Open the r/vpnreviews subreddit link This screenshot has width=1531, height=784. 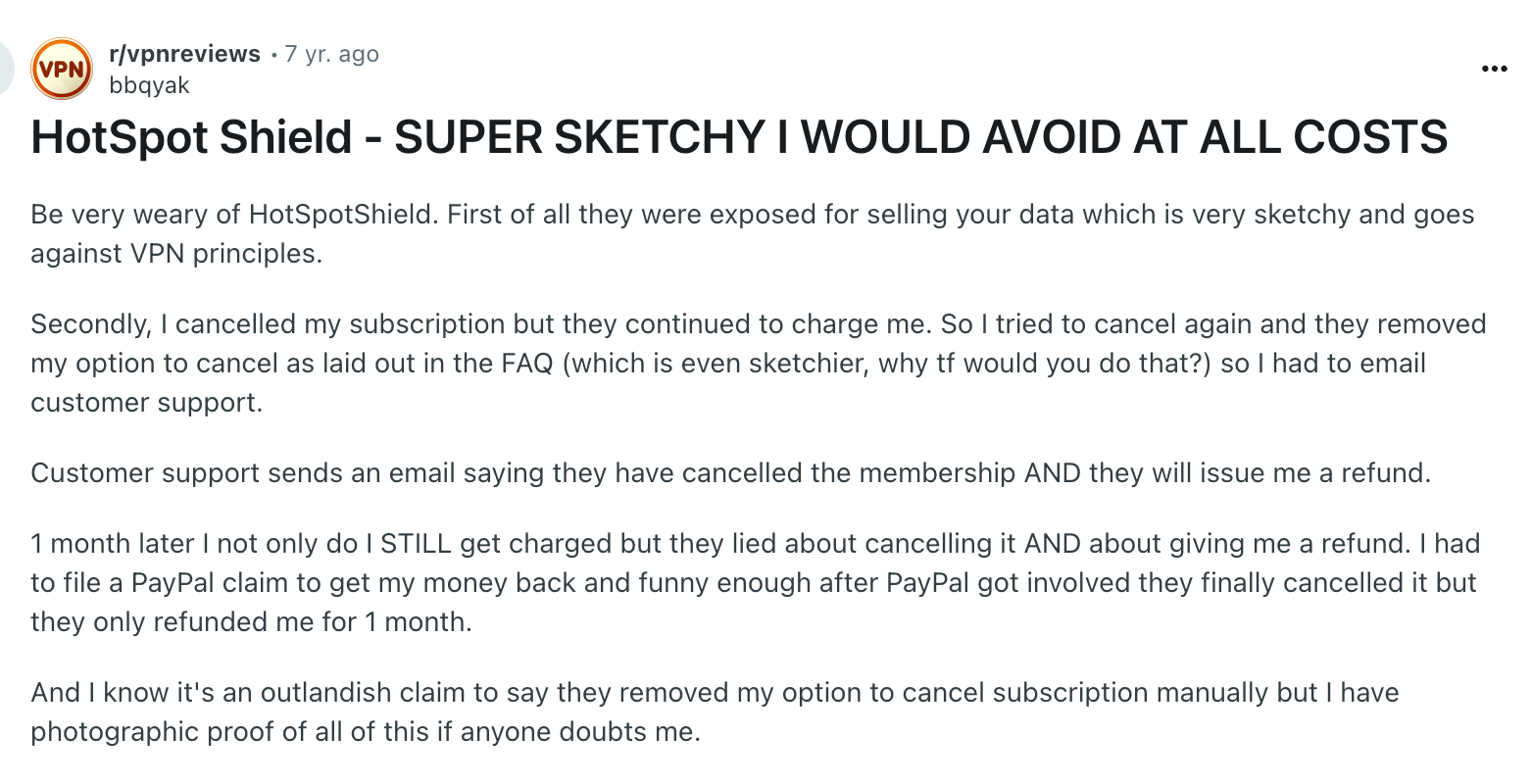coord(185,54)
